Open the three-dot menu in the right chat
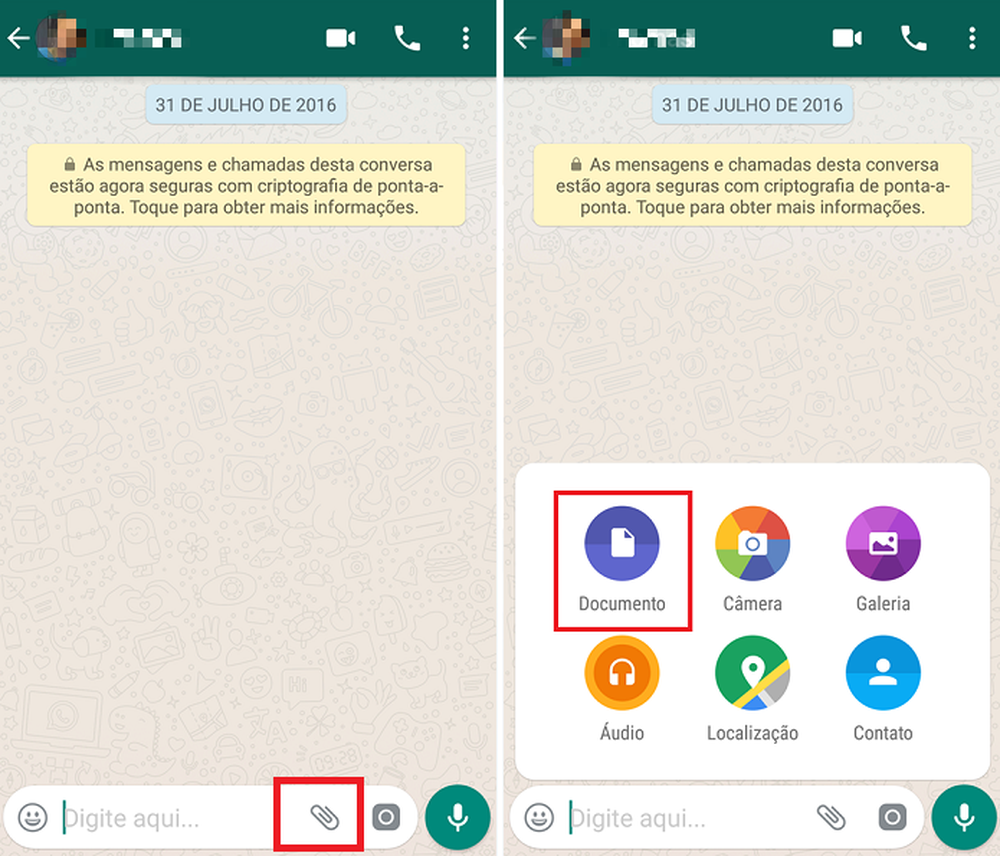 pyautogui.click(x=972, y=38)
